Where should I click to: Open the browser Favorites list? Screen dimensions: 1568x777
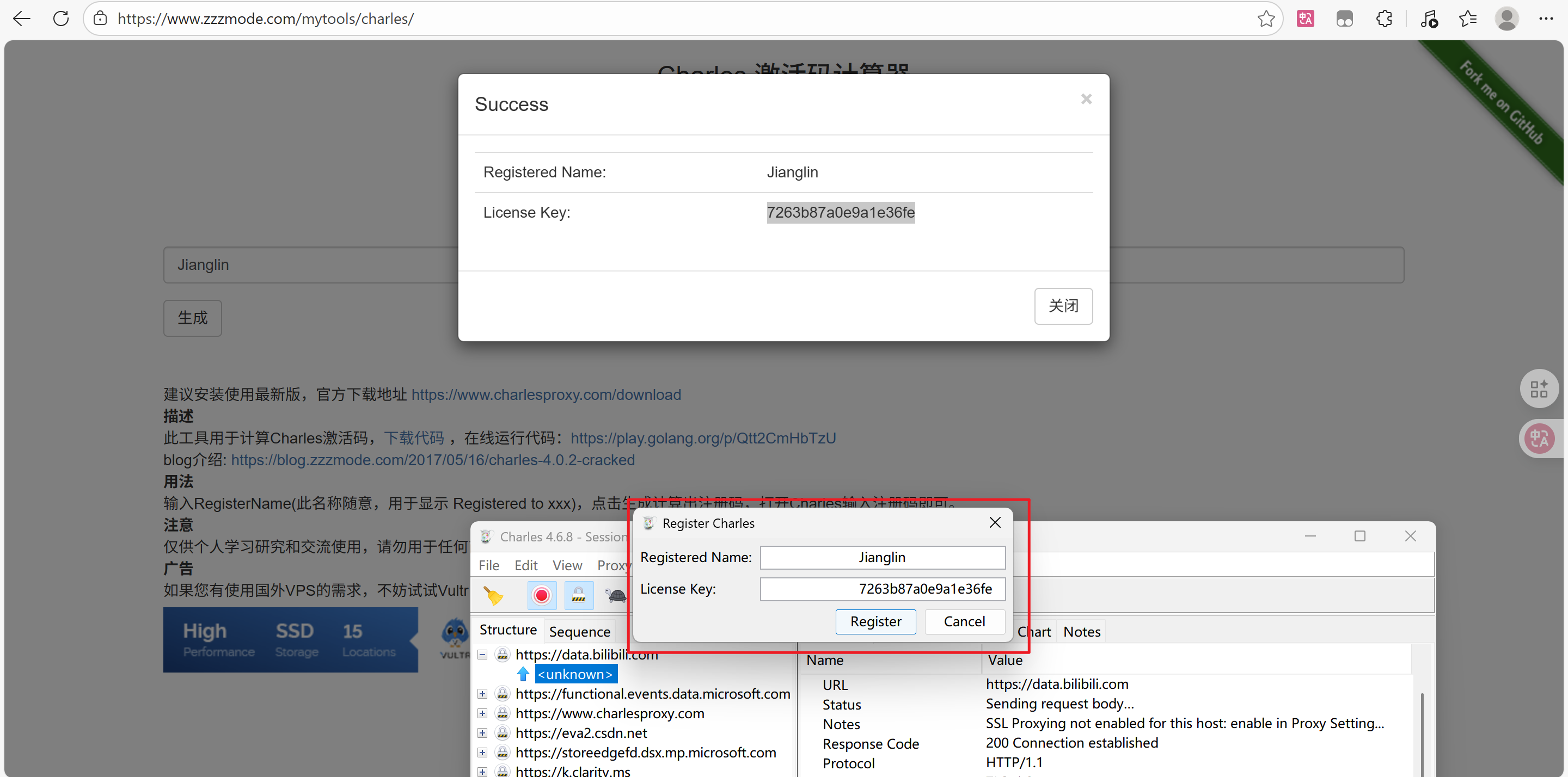[x=1468, y=19]
